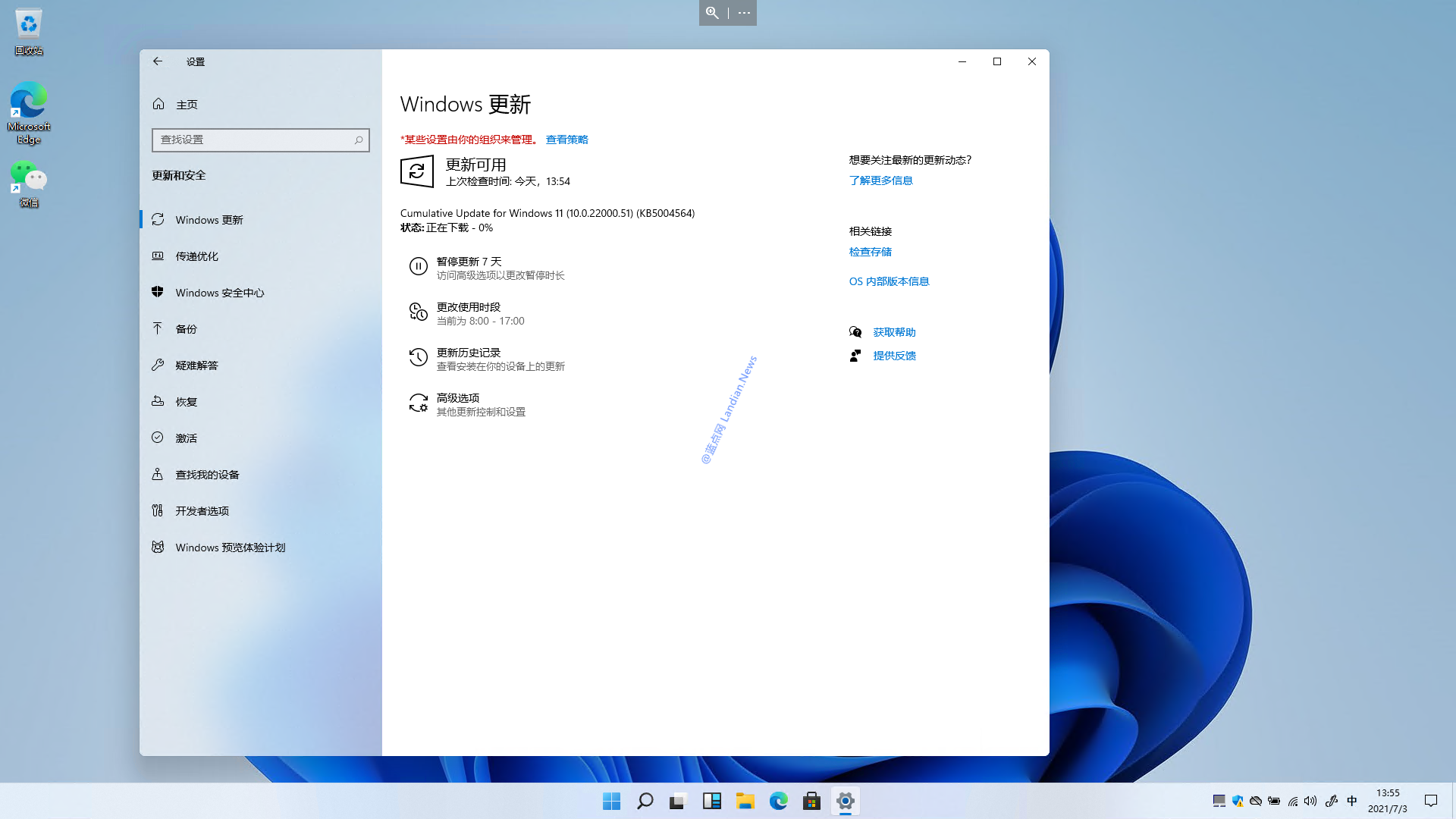The image size is (1456, 819).
Task: Open Windows 安全中心 sidebar item
Action: coord(261,293)
